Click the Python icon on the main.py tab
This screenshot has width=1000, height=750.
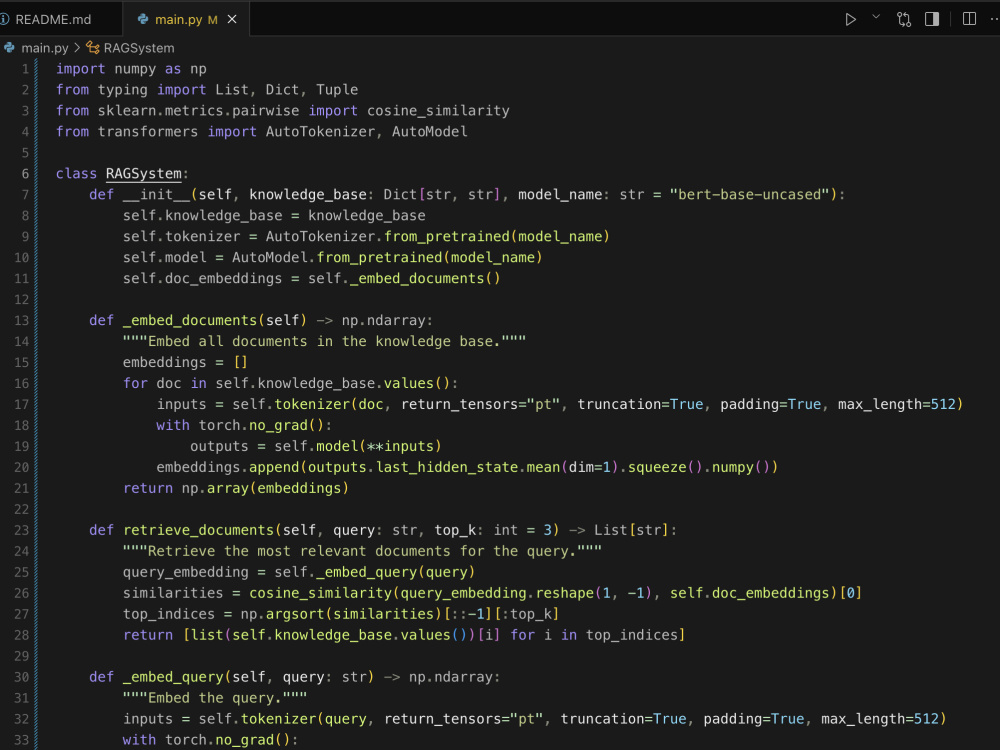point(143,19)
